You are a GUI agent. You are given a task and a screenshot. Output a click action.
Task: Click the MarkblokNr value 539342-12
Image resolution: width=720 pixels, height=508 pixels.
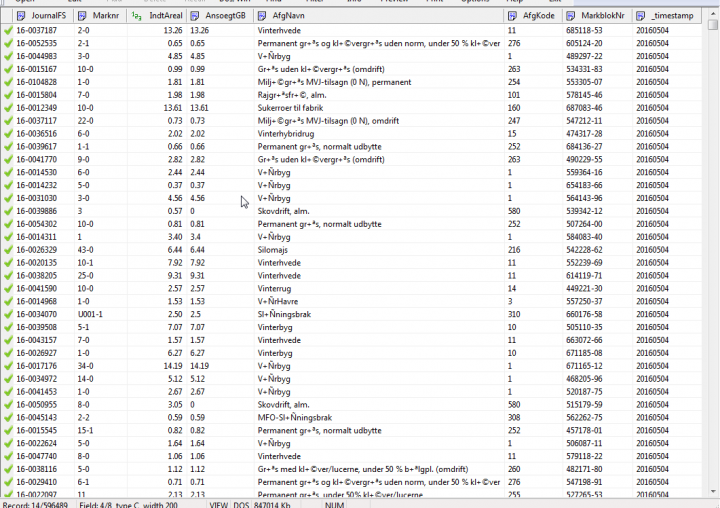pyautogui.click(x=600, y=211)
